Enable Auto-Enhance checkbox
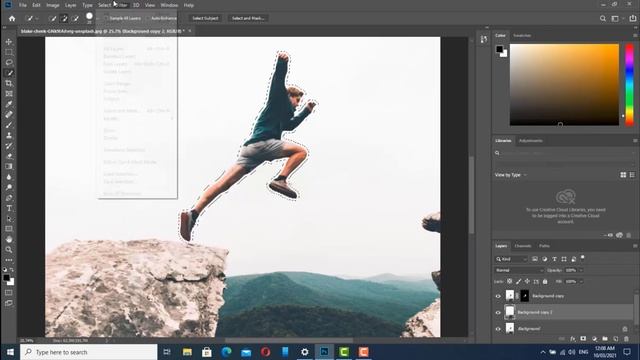This screenshot has width=640, height=360. coord(148,18)
